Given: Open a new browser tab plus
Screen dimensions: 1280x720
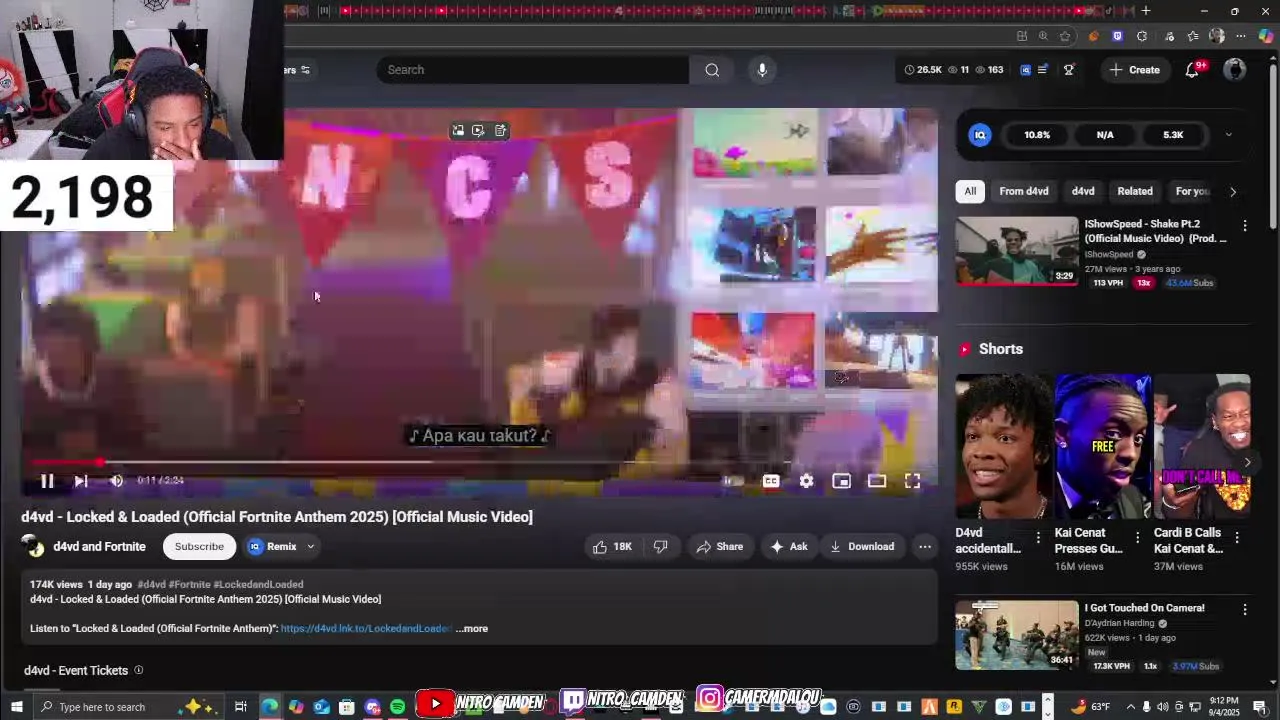Looking at the screenshot, I should (x=1146, y=11).
